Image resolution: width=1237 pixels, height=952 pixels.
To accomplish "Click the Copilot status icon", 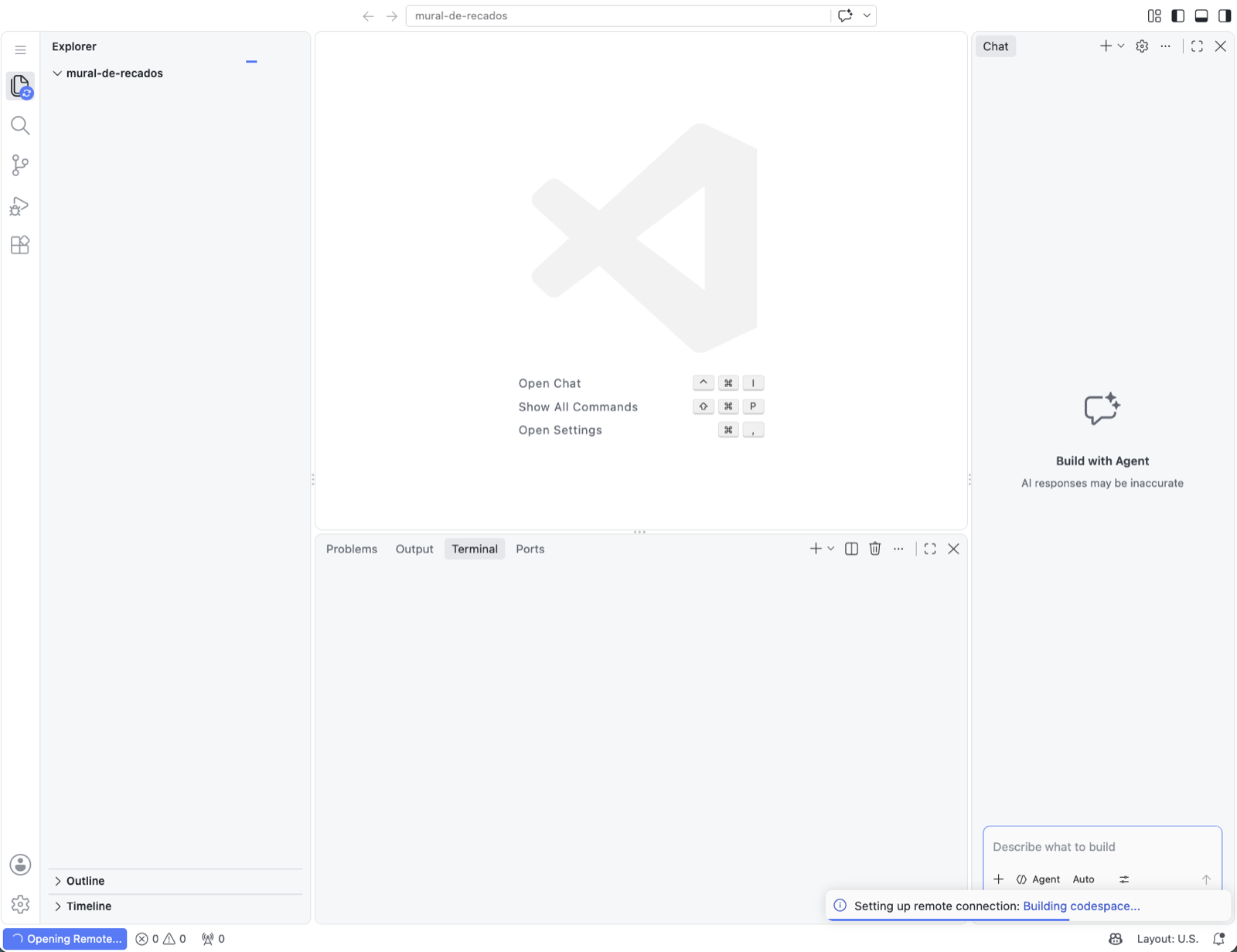I will [1115, 939].
